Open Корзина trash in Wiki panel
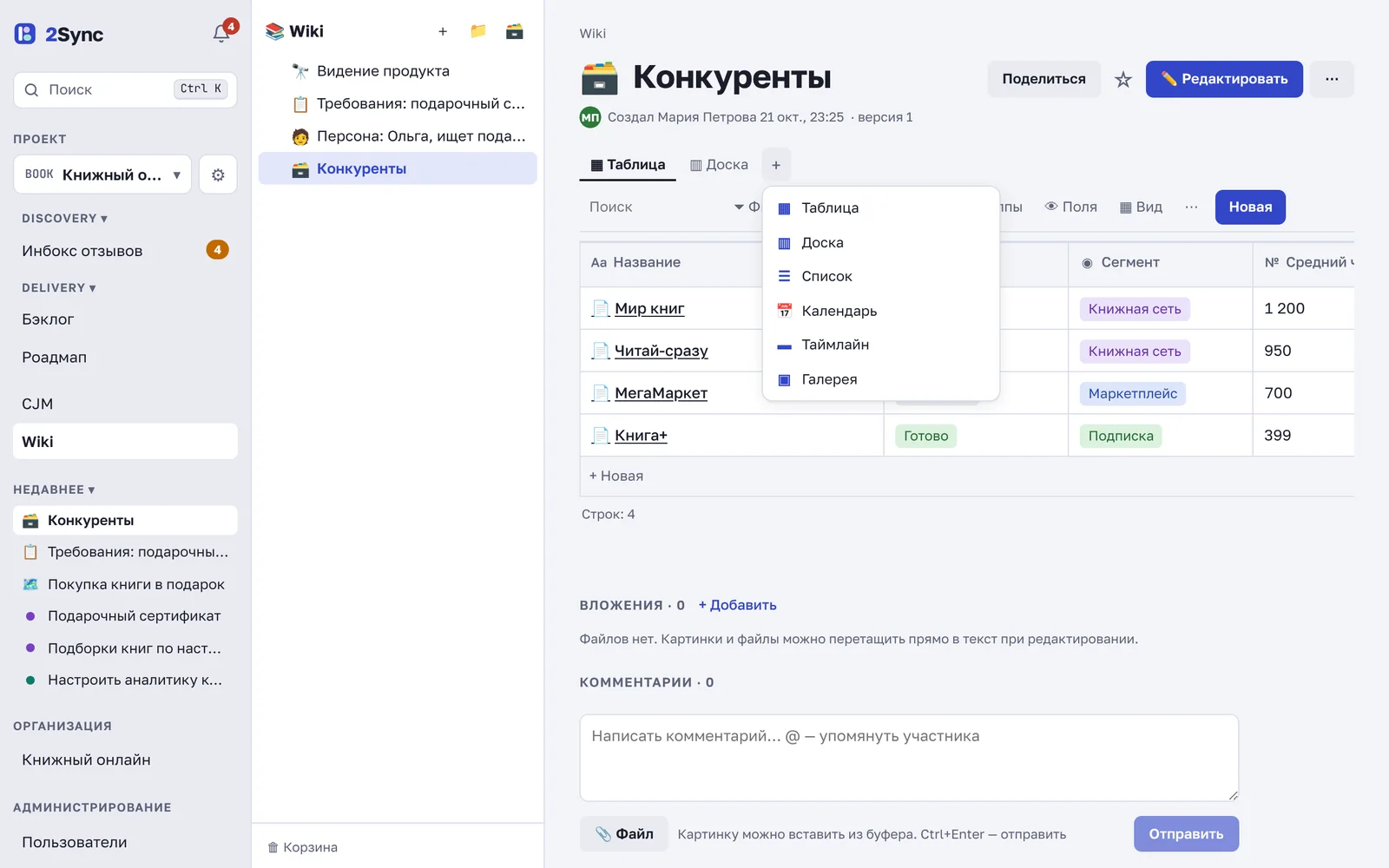The image size is (1389, 868). click(x=302, y=847)
